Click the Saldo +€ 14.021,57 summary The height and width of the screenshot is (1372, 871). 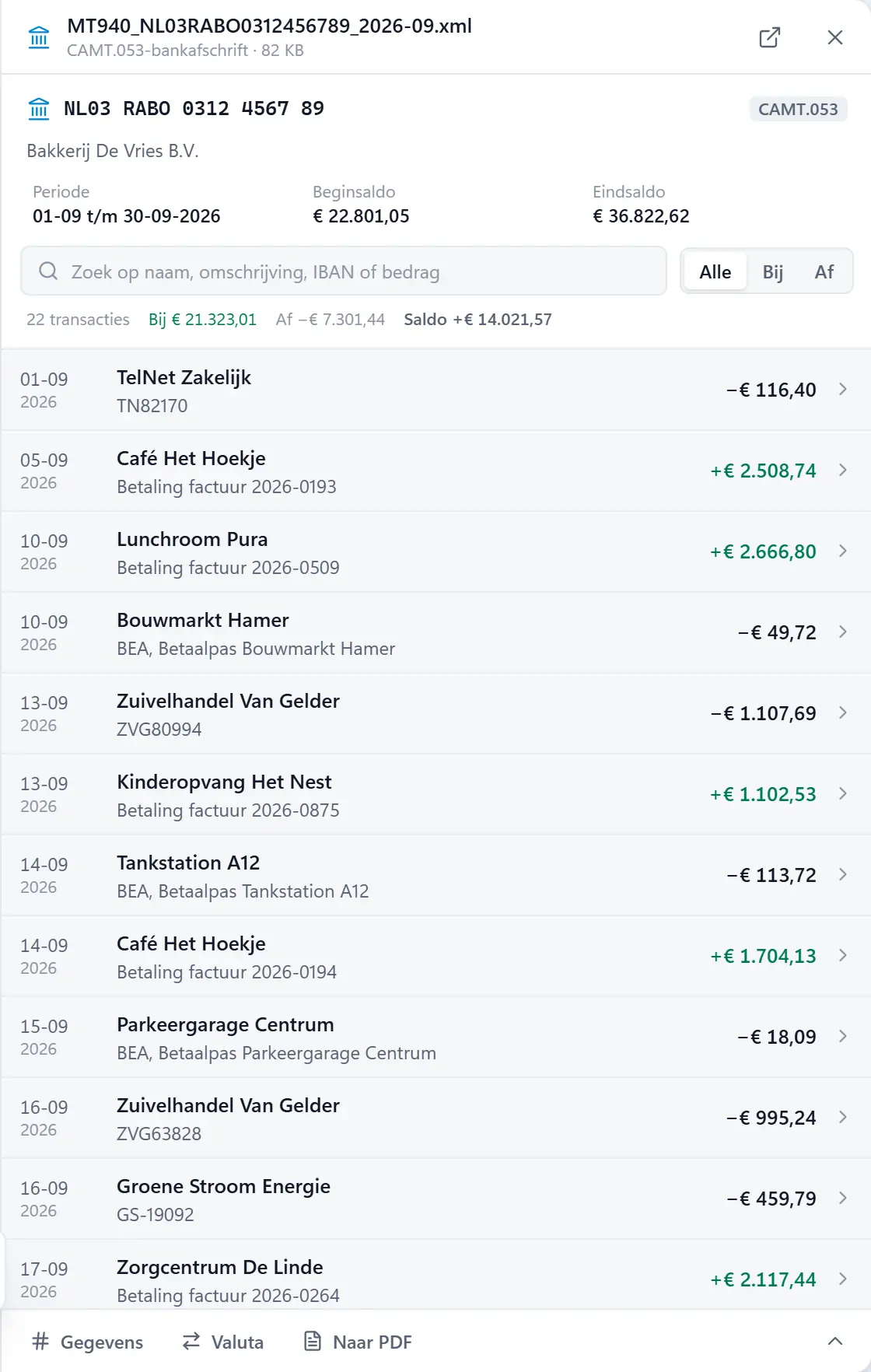477,320
